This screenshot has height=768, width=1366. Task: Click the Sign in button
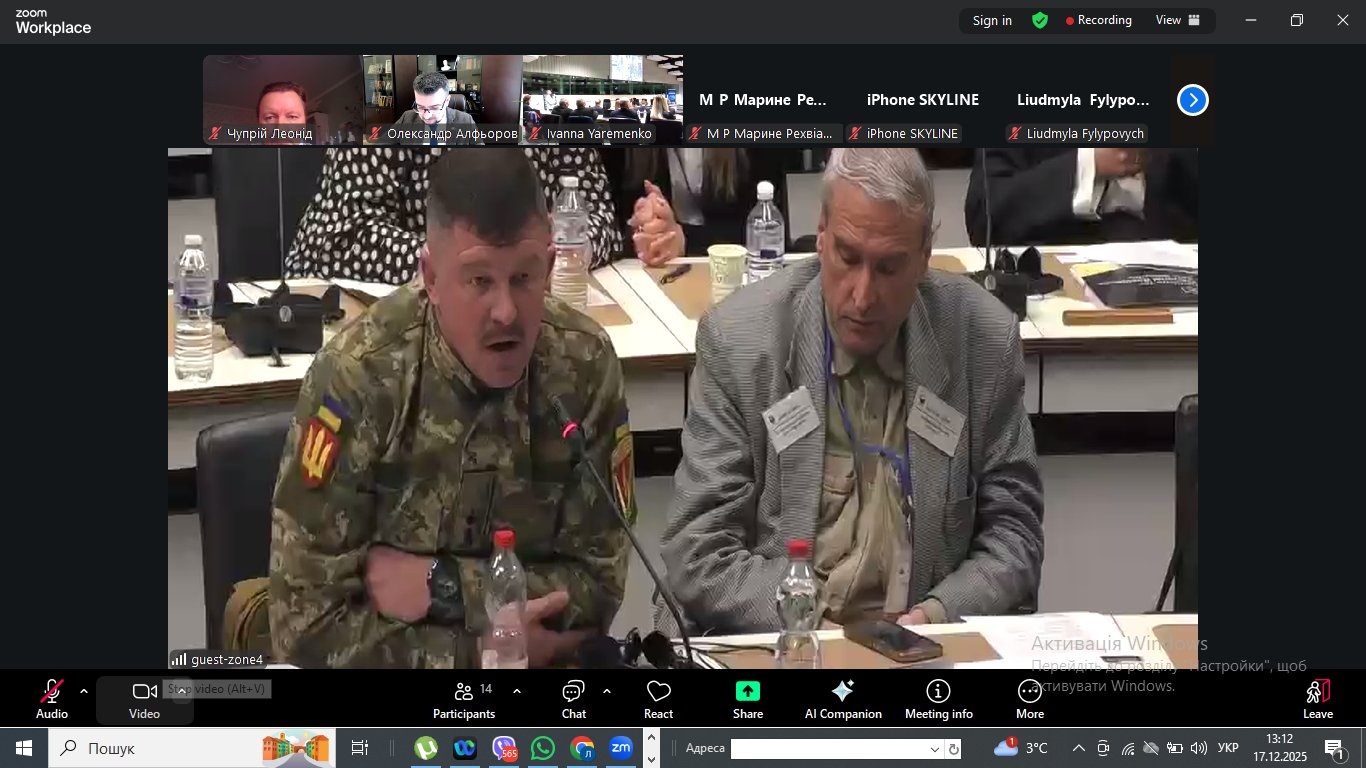tap(992, 21)
